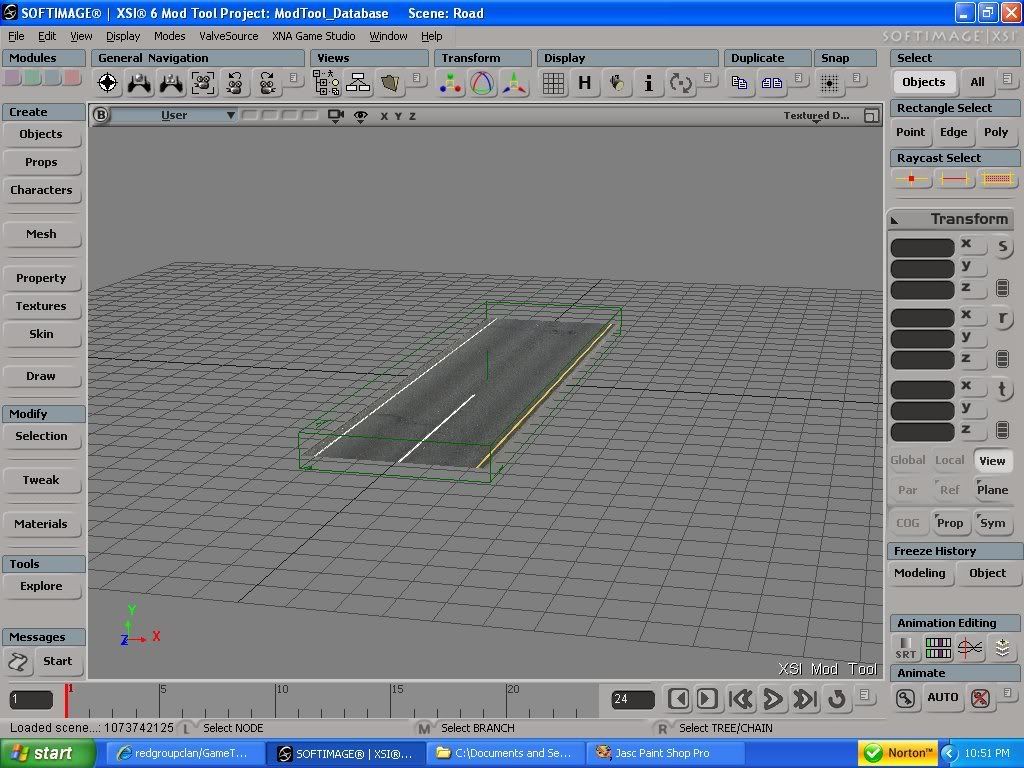Click the SRT animation editing icon
This screenshot has height=768, width=1024.
906,648
